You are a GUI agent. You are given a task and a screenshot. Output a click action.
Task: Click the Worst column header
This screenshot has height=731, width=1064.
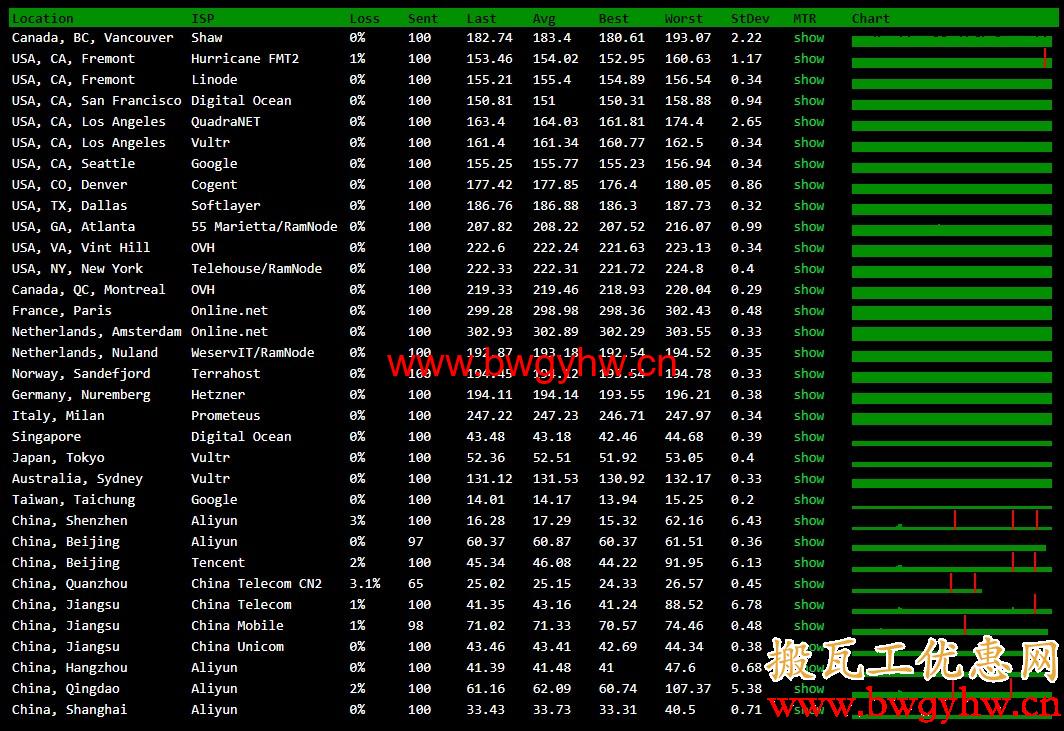coord(683,18)
